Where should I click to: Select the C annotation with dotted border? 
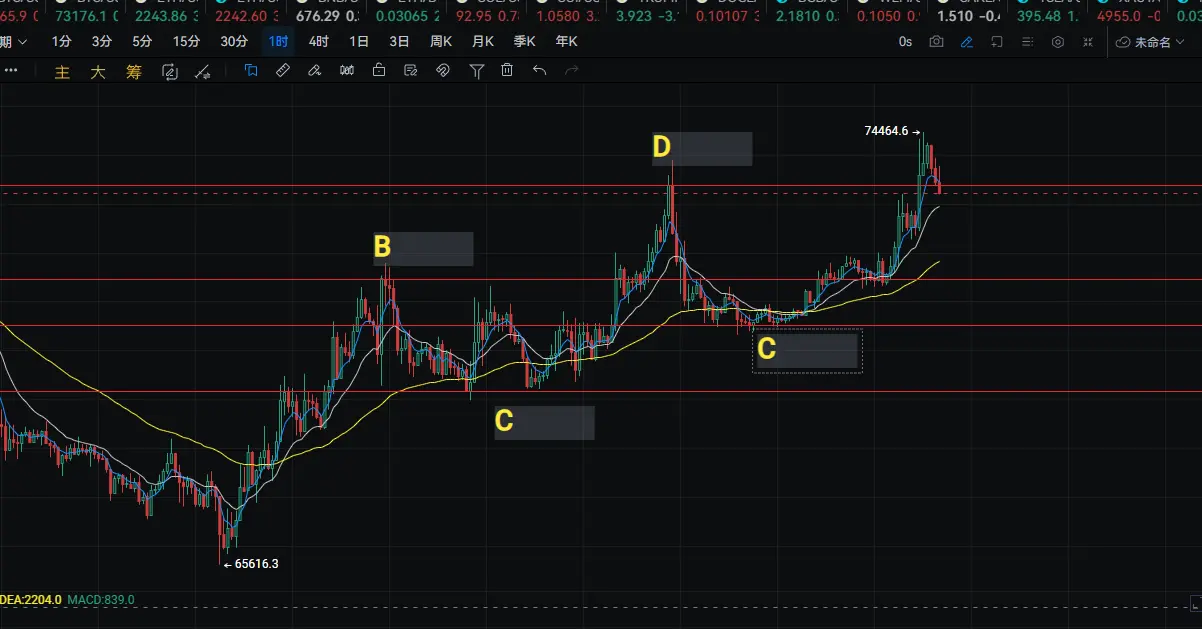[807, 350]
